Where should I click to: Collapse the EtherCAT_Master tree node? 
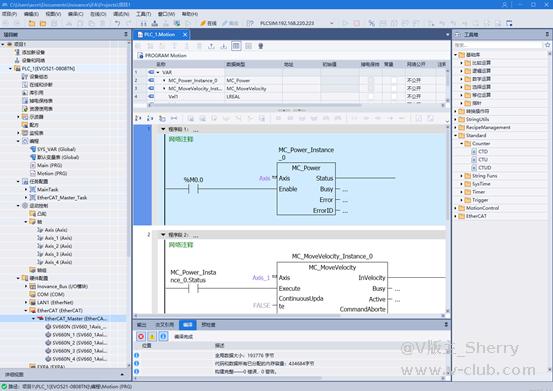[34, 318]
